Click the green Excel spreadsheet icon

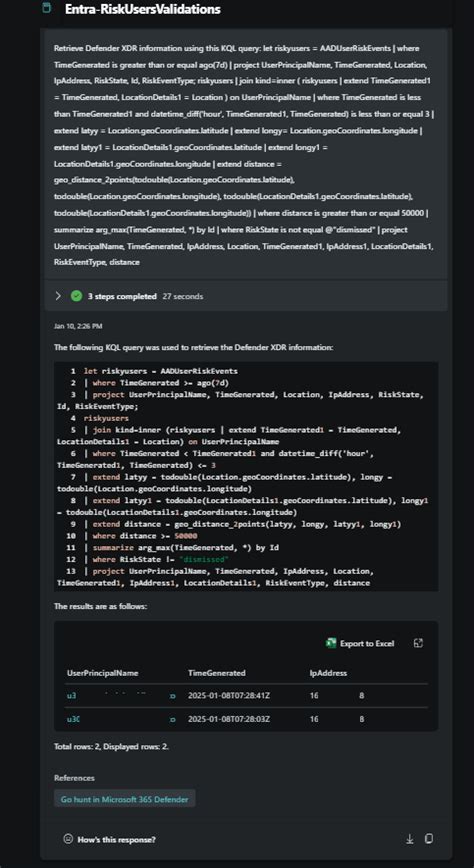[331, 643]
